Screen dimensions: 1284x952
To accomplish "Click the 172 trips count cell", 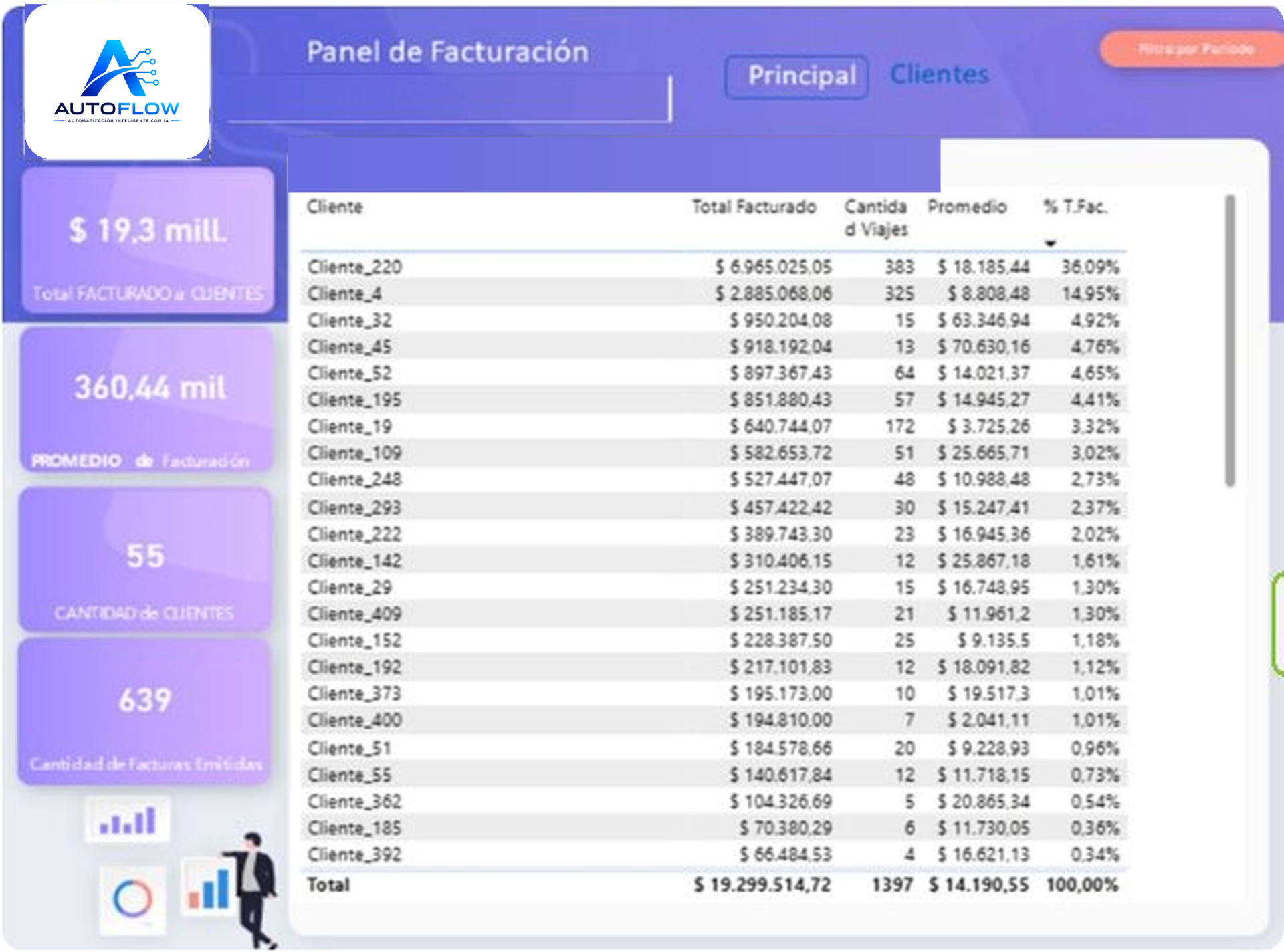I will point(899,426).
